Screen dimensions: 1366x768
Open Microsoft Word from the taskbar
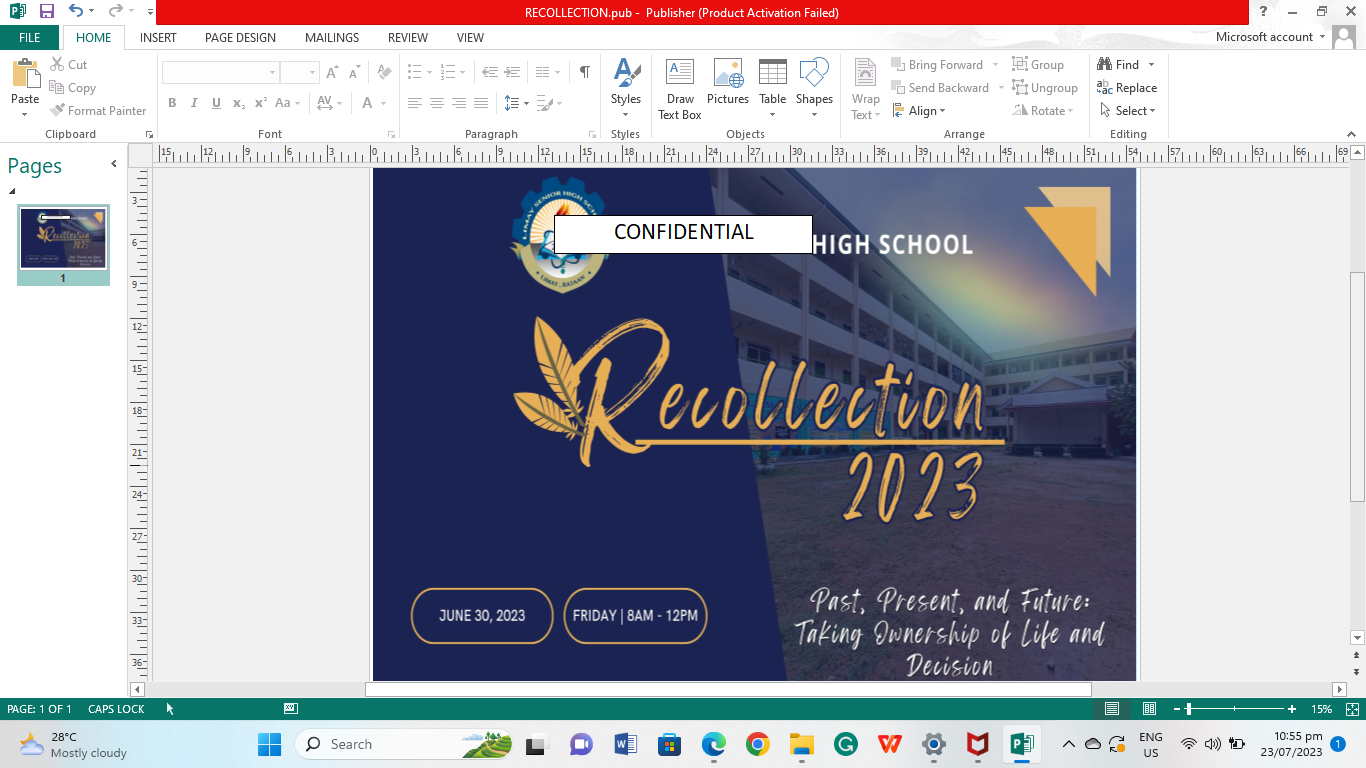(626, 744)
